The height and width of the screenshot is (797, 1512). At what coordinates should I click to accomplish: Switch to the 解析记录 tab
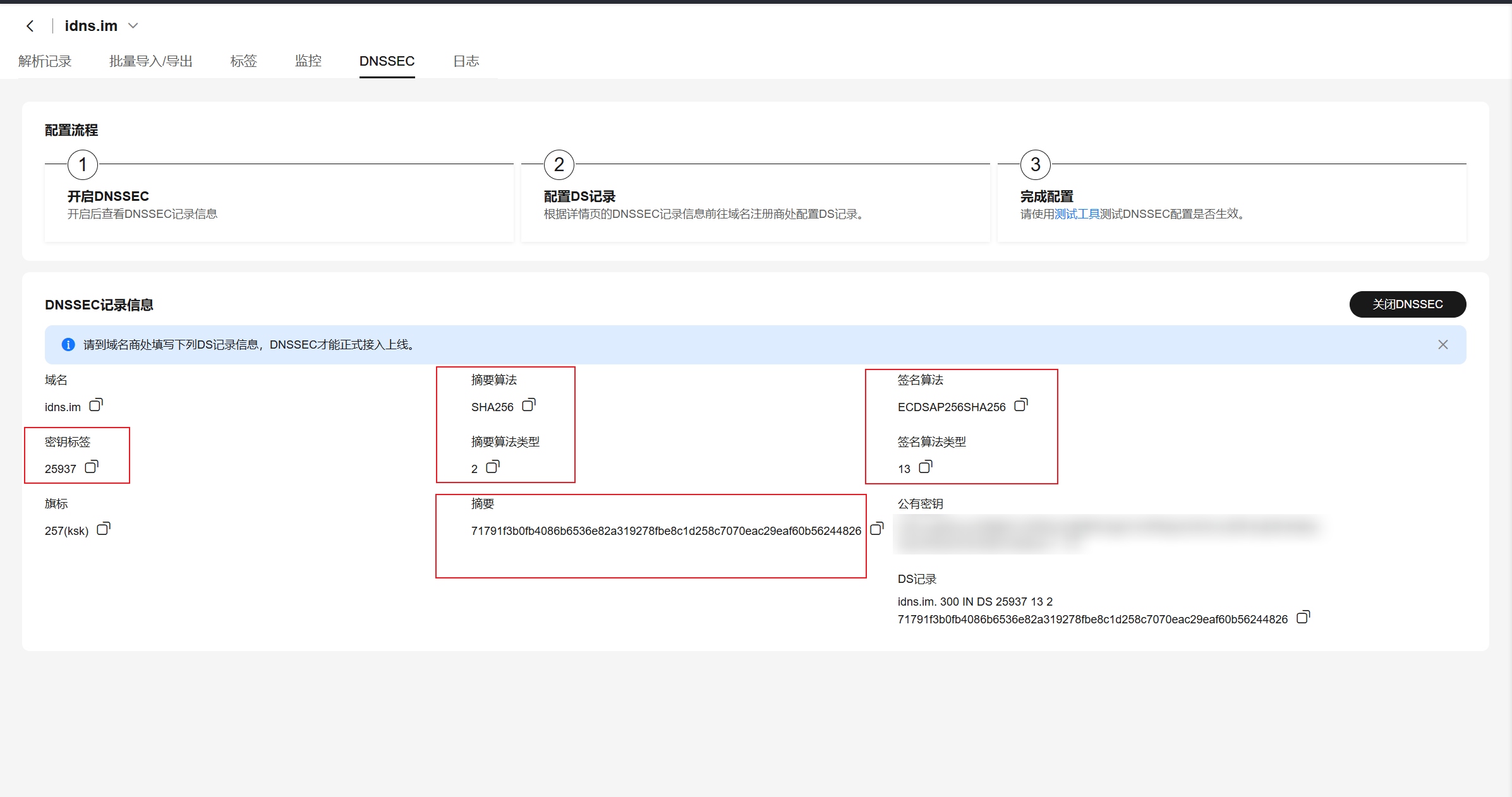[x=45, y=61]
